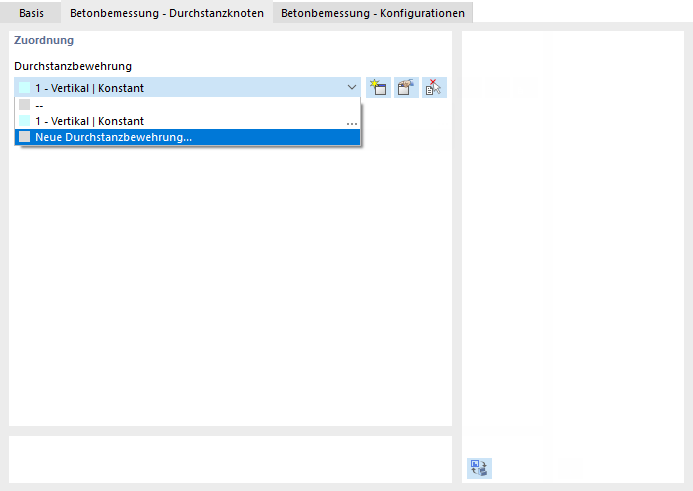Click cyan swatch beside list entry 1

[x=25, y=121]
